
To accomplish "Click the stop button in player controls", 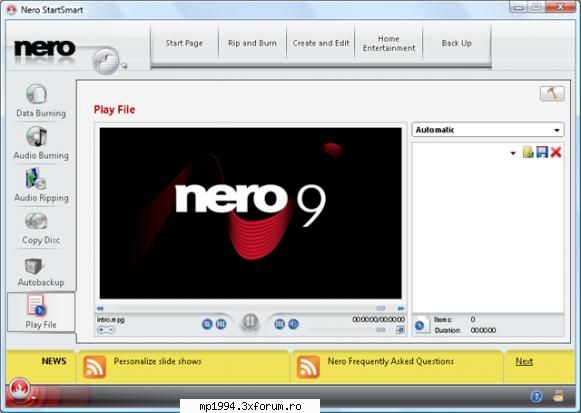I will [x=207, y=324].
